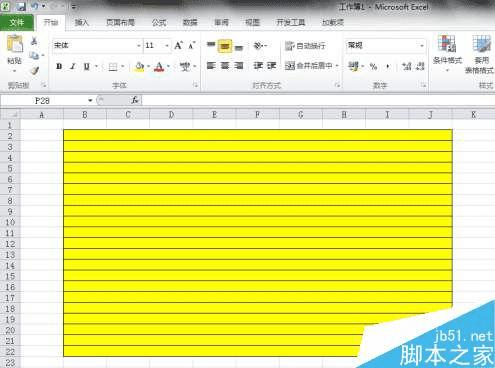Apply percent style with % icon

pos(373,66)
